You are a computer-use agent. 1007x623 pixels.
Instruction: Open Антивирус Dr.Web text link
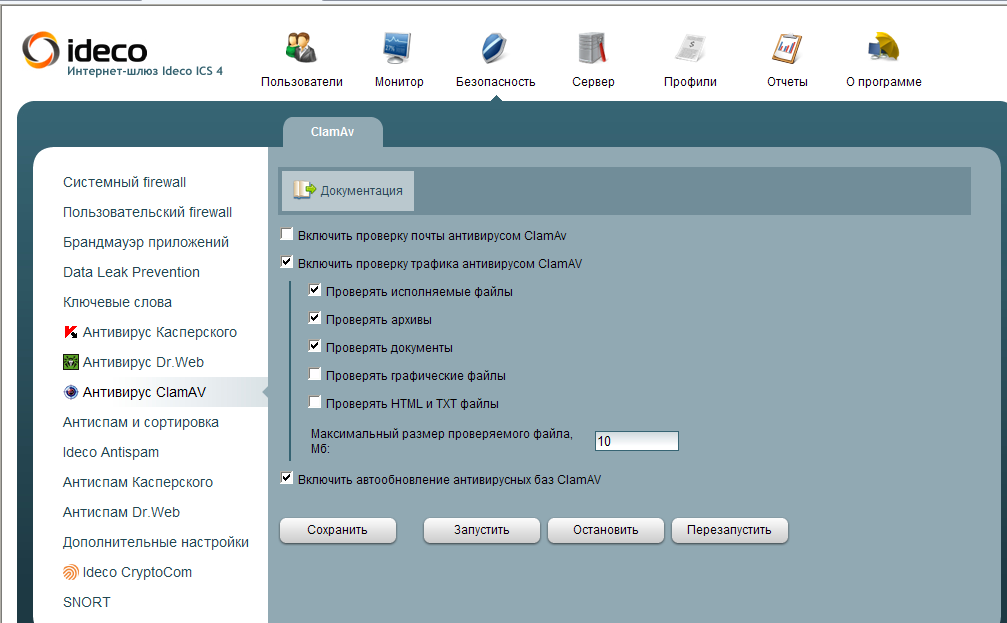pos(143,362)
